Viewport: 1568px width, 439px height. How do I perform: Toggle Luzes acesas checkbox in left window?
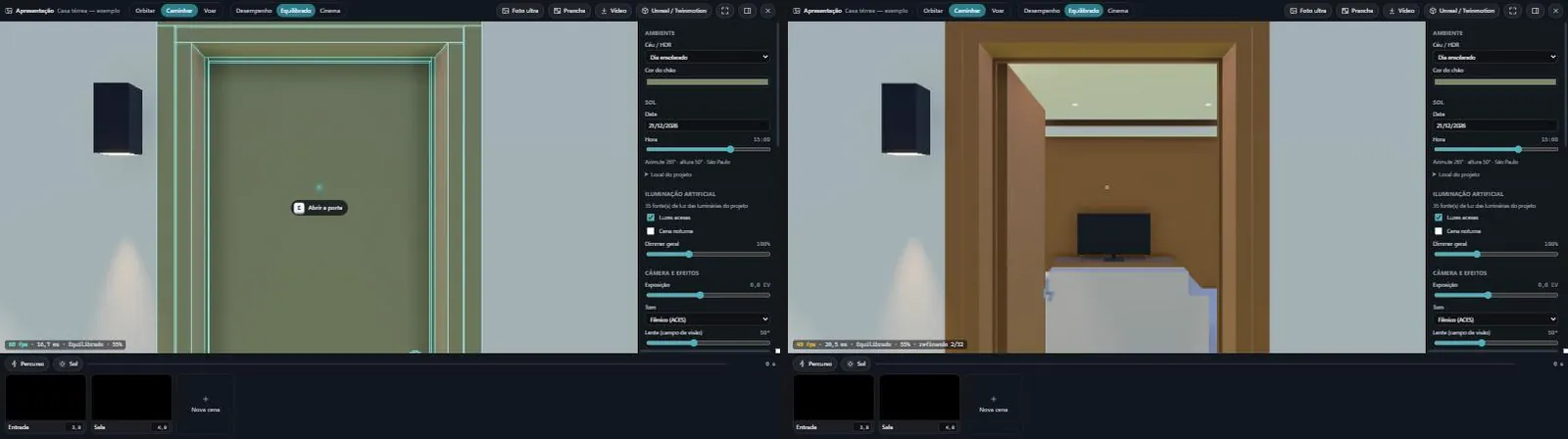click(650, 218)
